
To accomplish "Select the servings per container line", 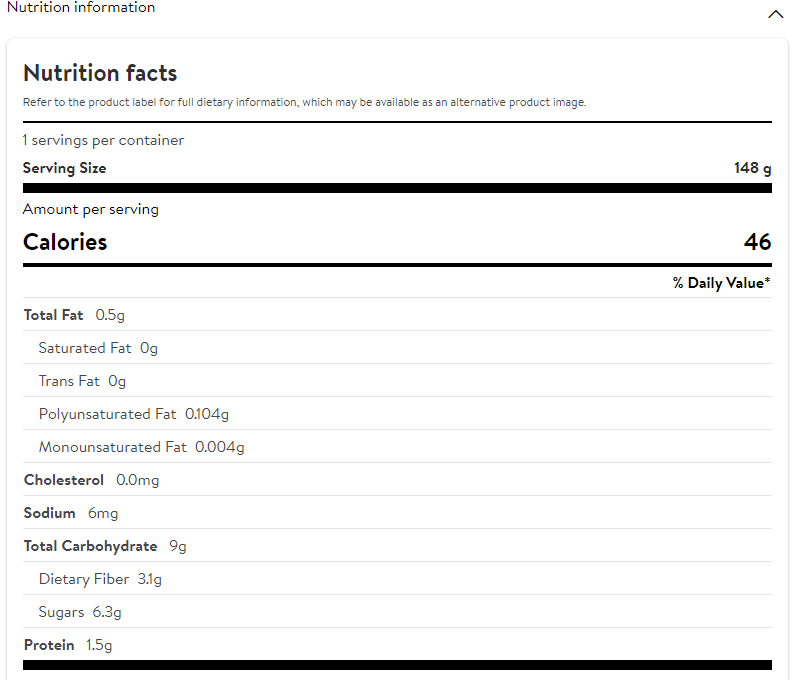I will (x=104, y=140).
